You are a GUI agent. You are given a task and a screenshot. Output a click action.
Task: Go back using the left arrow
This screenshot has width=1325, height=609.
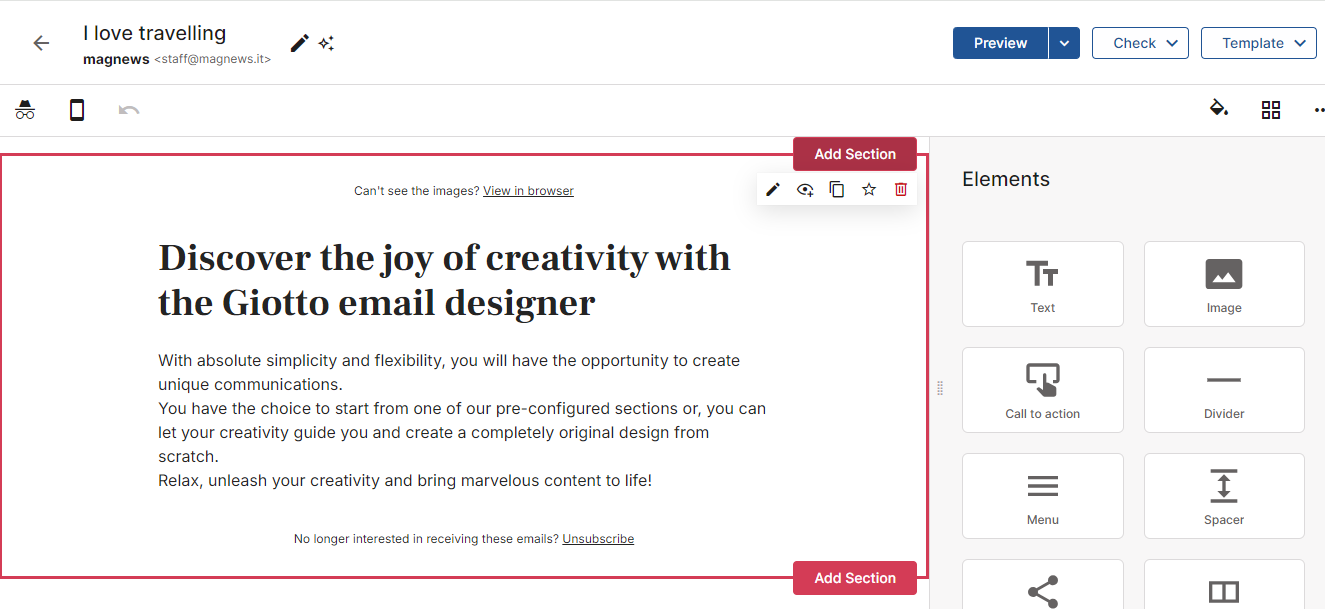pos(41,43)
